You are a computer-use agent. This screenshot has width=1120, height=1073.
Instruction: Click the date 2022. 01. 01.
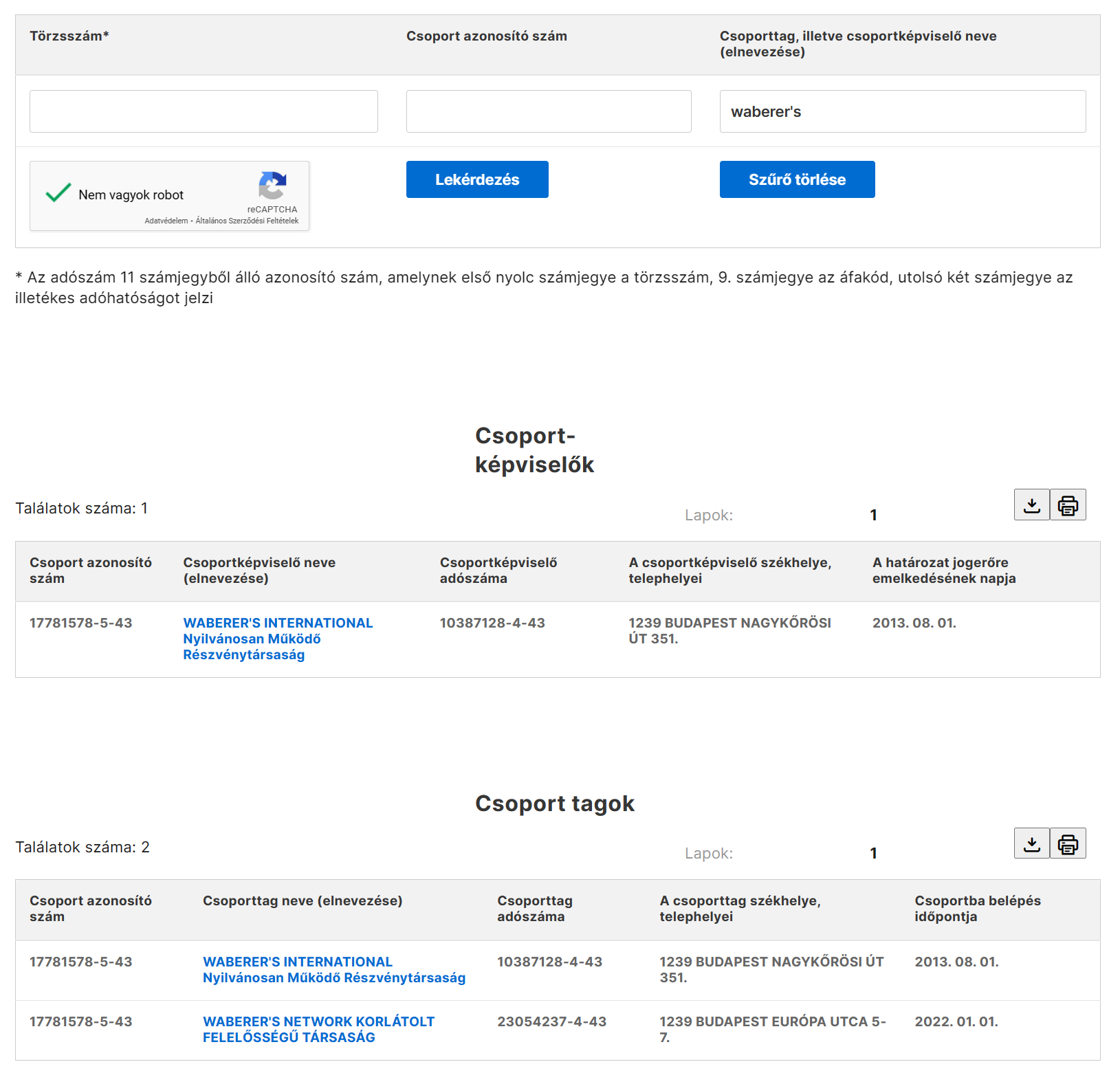click(x=956, y=1021)
